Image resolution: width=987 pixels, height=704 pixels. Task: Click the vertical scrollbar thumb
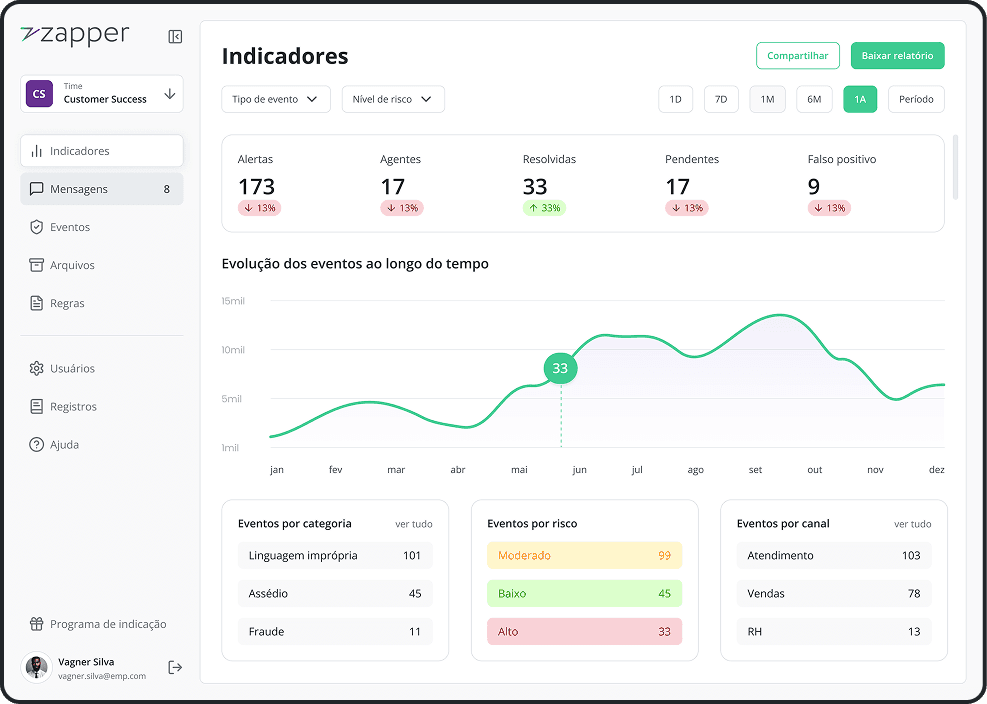click(x=956, y=167)
